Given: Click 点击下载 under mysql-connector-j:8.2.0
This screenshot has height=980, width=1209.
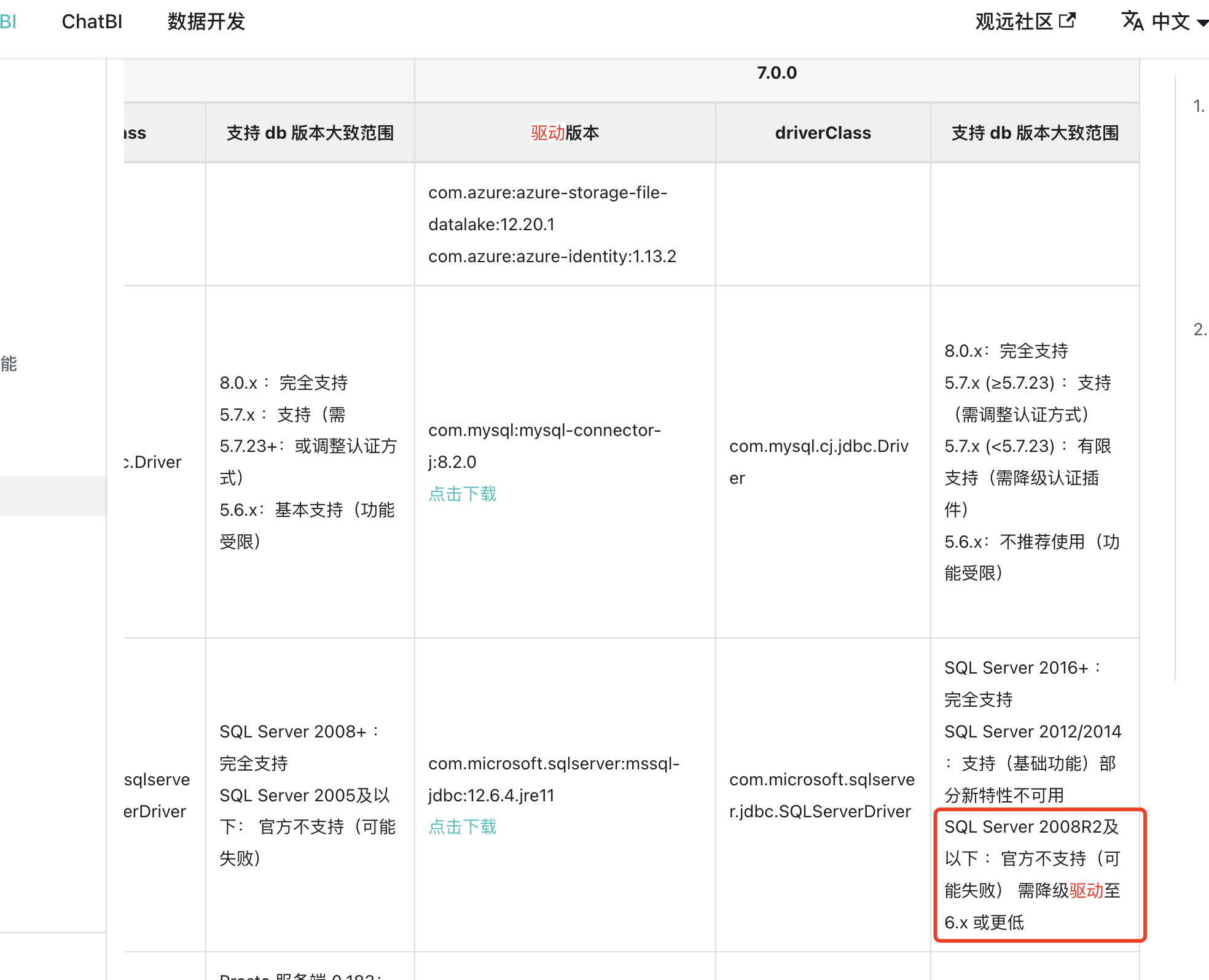Looking at the screenshot, I should (462, 494).
